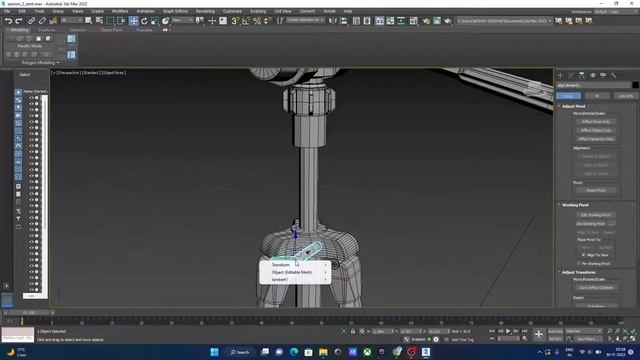
Task: Click the Link Info tab button
Action: pos(626,96)
